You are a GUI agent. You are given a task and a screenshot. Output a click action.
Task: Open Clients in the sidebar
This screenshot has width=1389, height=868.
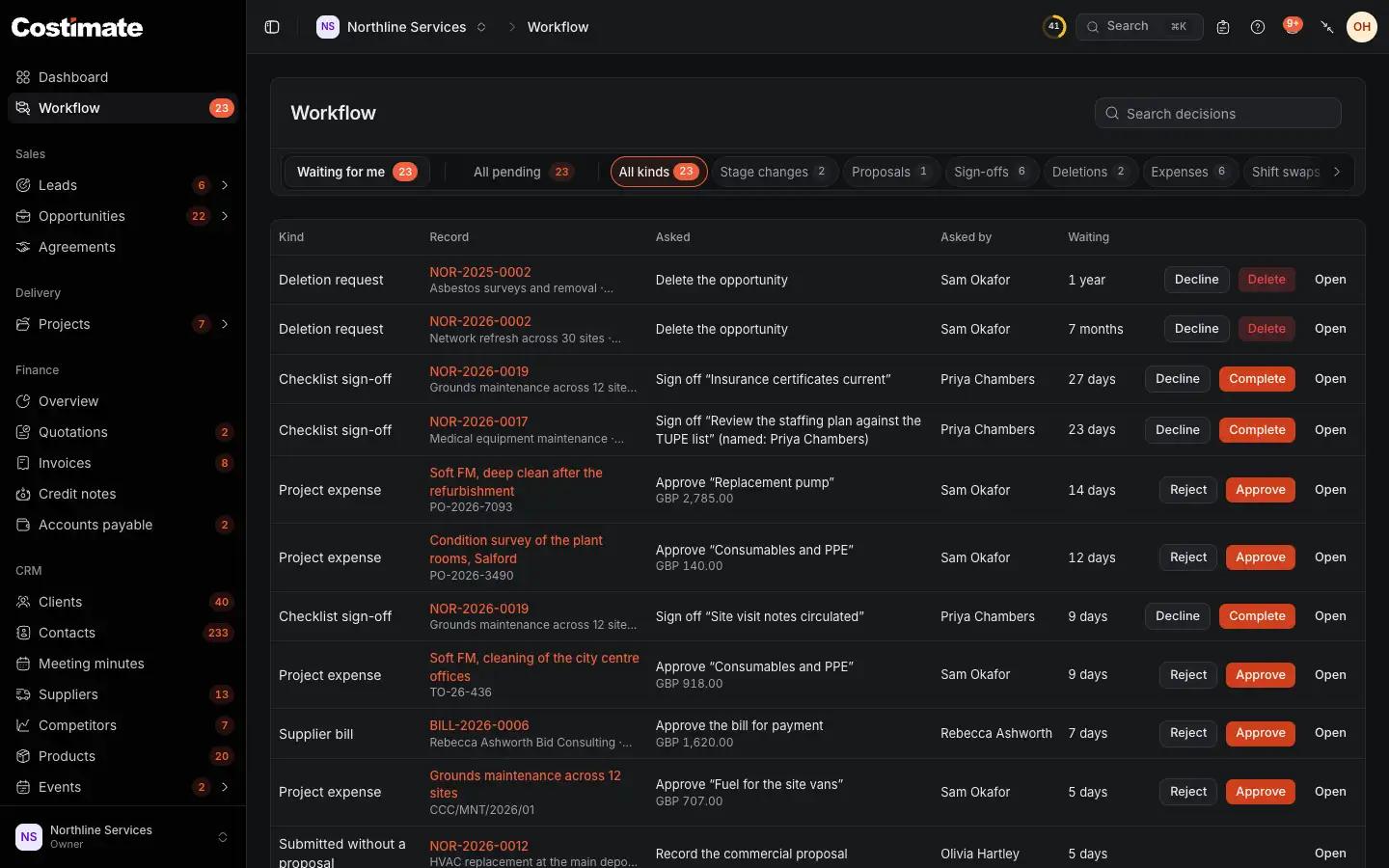pyautogui.click(x=123, y=602)
